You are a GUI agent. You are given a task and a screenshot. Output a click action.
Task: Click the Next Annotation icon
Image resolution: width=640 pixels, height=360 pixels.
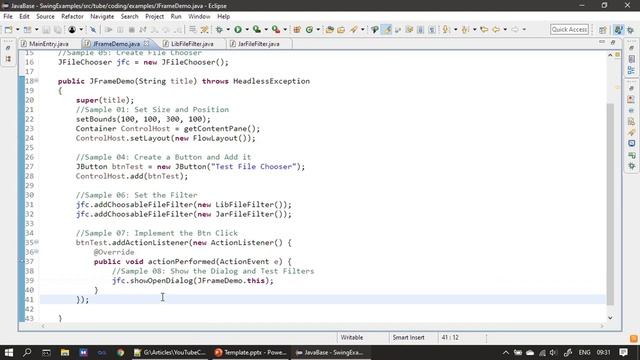(x=446, y=29)
